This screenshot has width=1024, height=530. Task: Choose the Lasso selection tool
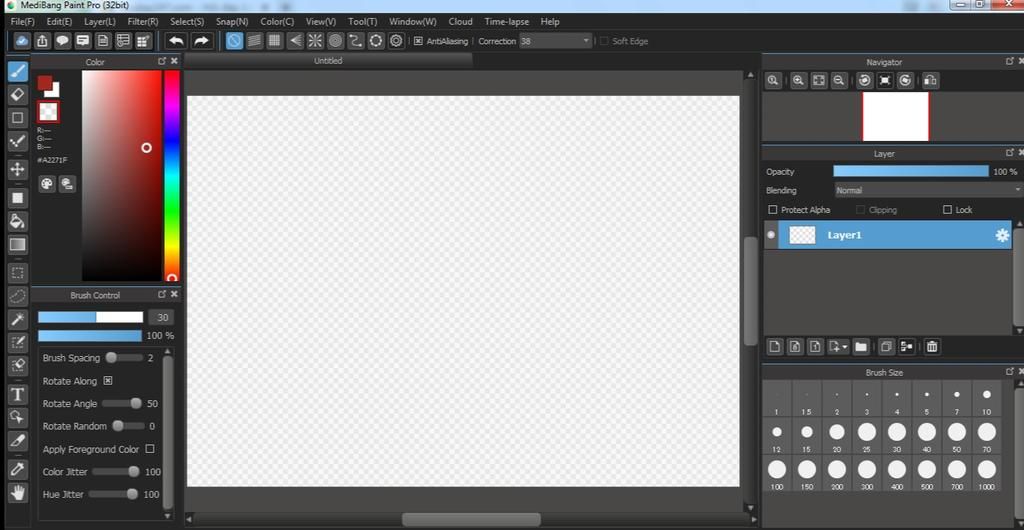click(x=18, y=296)
